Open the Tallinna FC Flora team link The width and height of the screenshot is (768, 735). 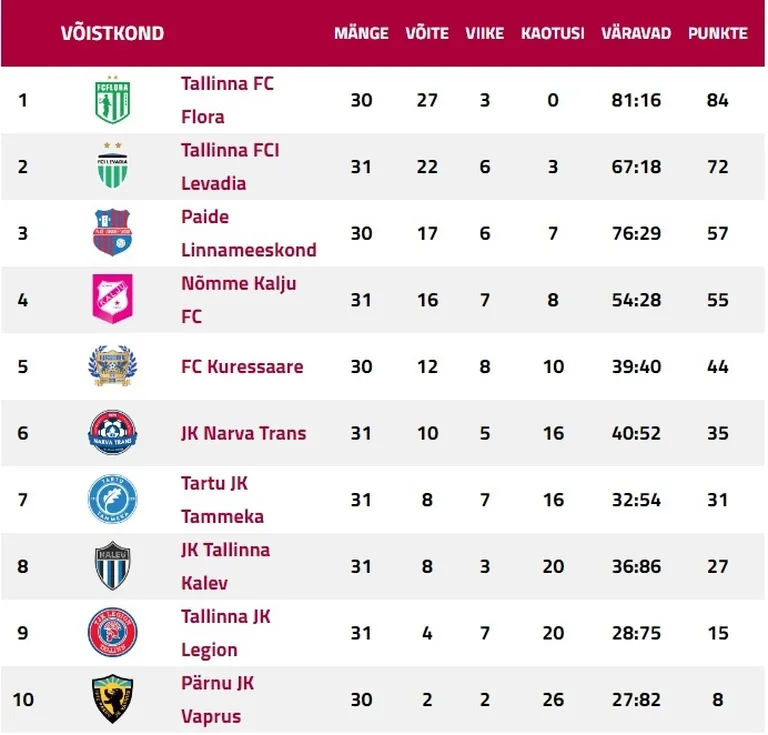click(x=227, y=100)
